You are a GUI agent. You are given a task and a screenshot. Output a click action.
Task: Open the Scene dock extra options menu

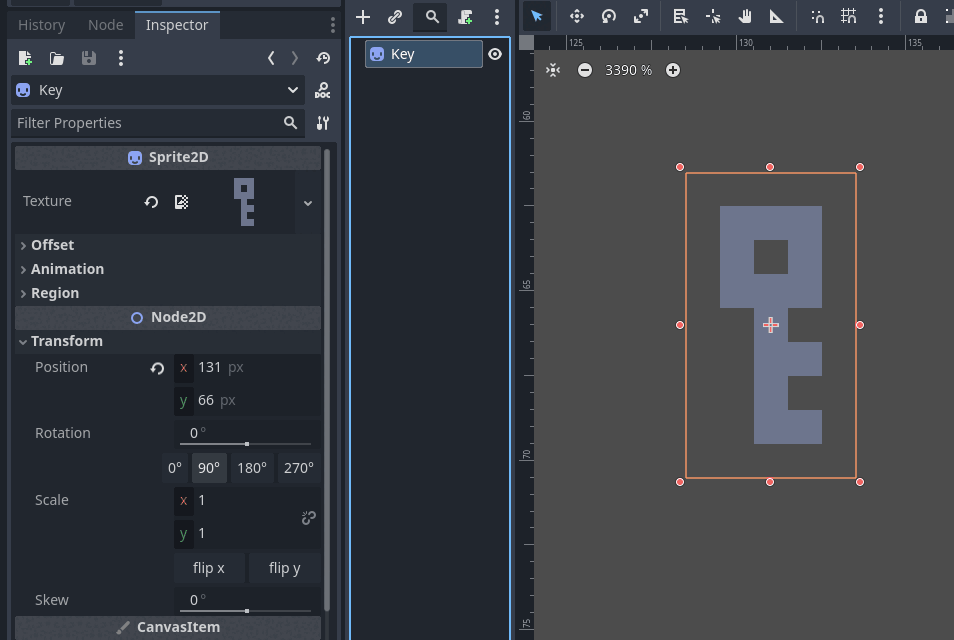[496, 17]
